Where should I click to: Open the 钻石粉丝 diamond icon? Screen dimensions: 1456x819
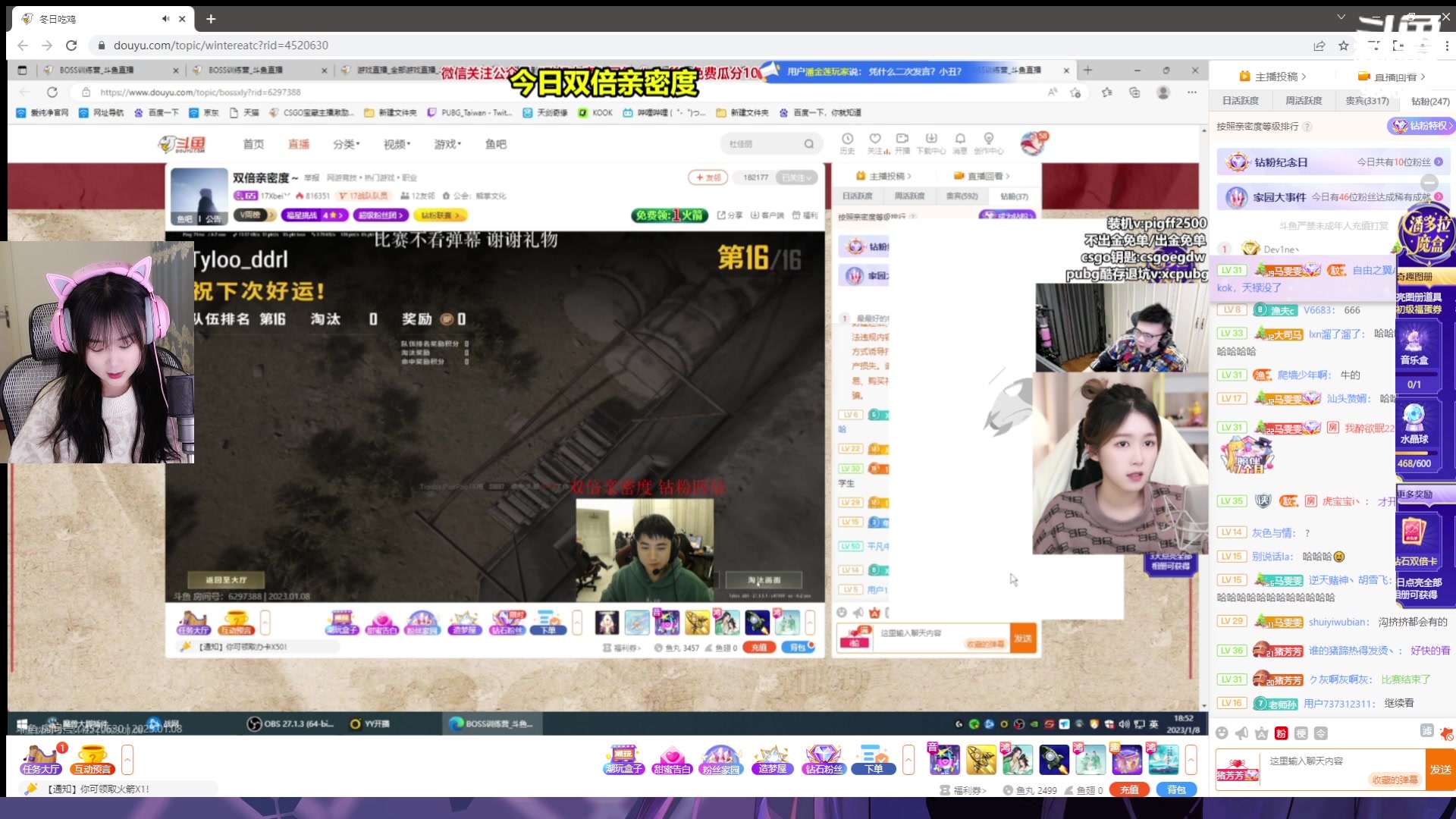pos(824,759)
